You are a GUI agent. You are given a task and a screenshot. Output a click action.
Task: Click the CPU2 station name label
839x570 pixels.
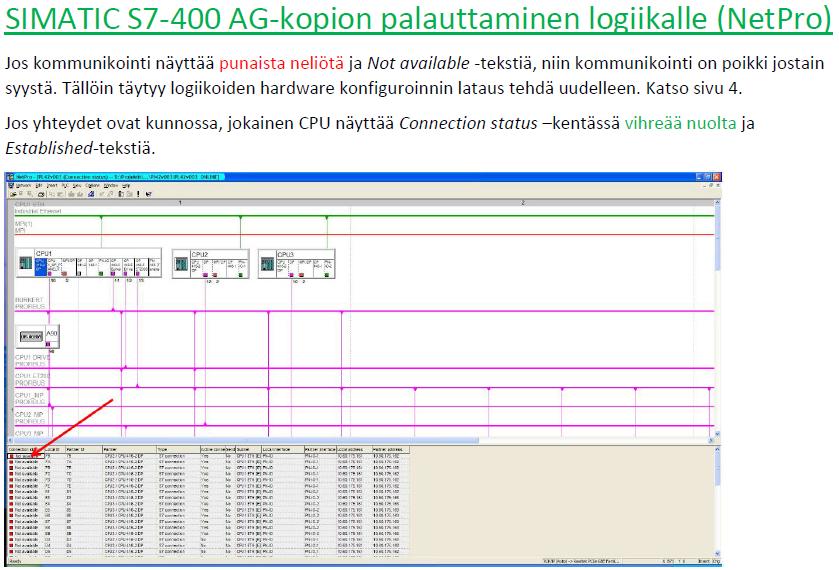(200, 254)
